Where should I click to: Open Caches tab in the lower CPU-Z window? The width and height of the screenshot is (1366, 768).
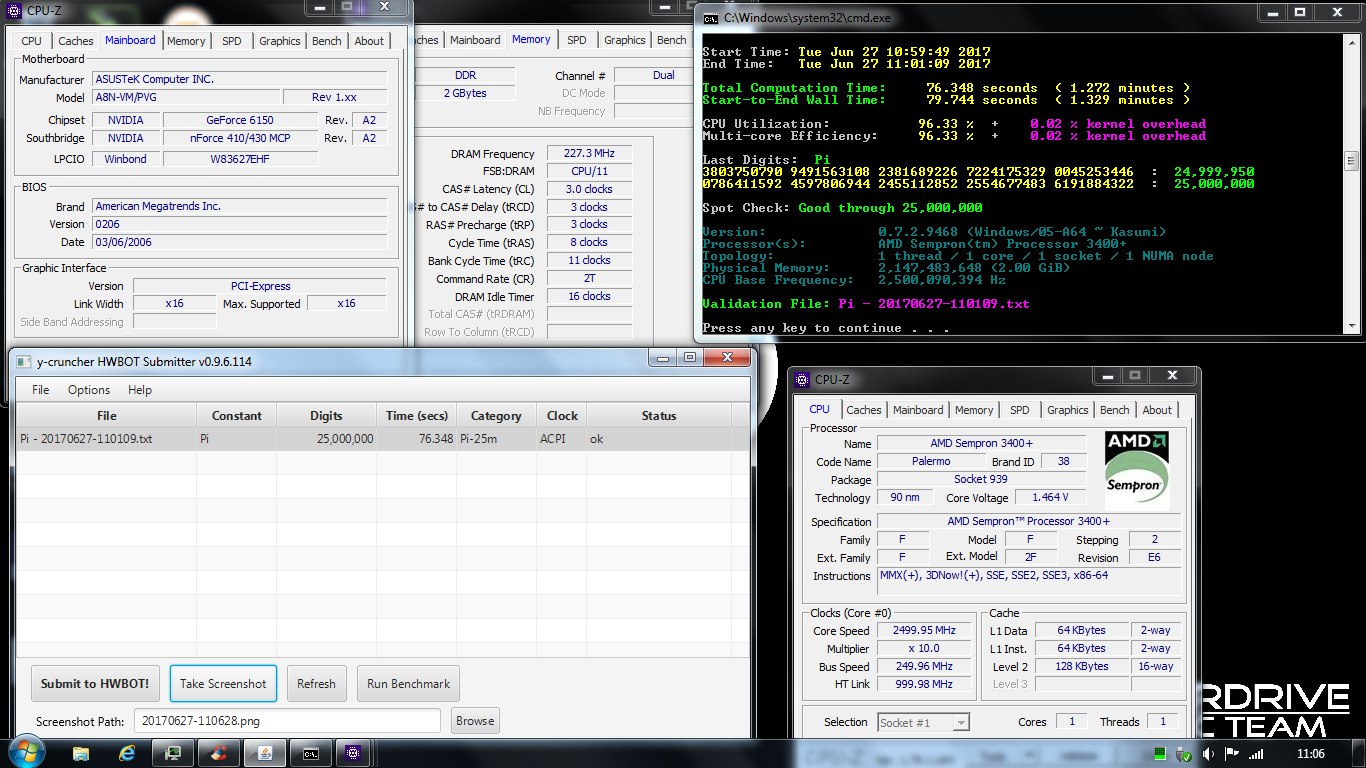tap(864, 410)
